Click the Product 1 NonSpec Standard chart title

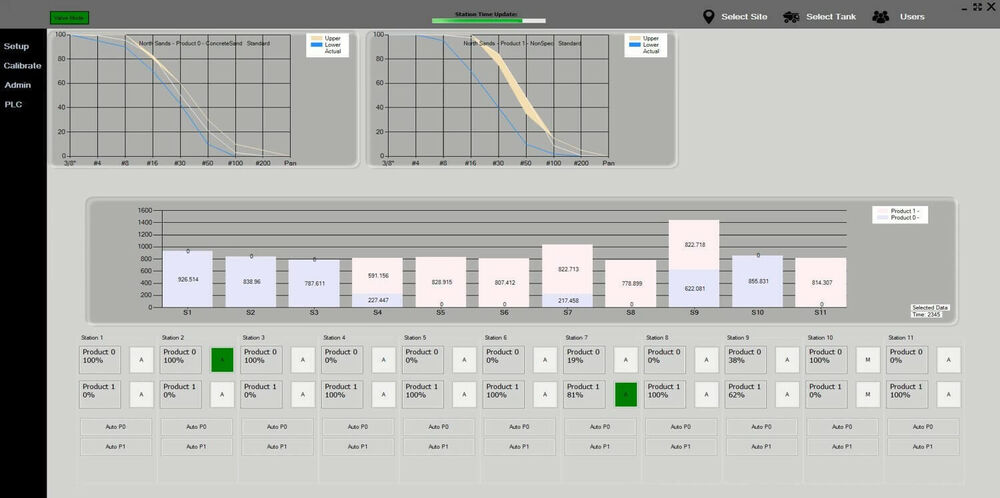tap(522, 43)
